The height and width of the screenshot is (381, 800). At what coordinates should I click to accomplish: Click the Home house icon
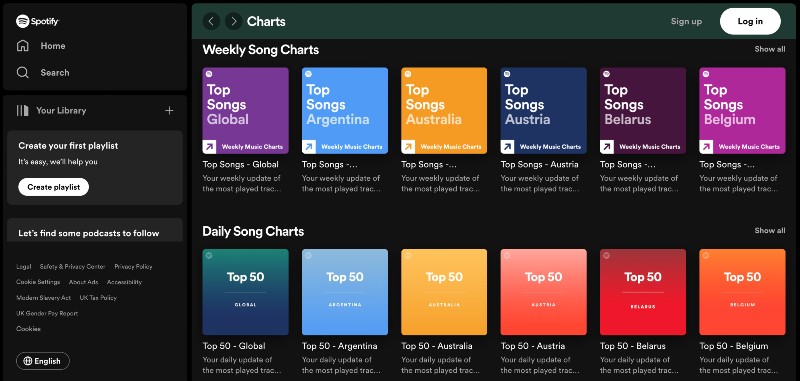[x=22, y=46]
